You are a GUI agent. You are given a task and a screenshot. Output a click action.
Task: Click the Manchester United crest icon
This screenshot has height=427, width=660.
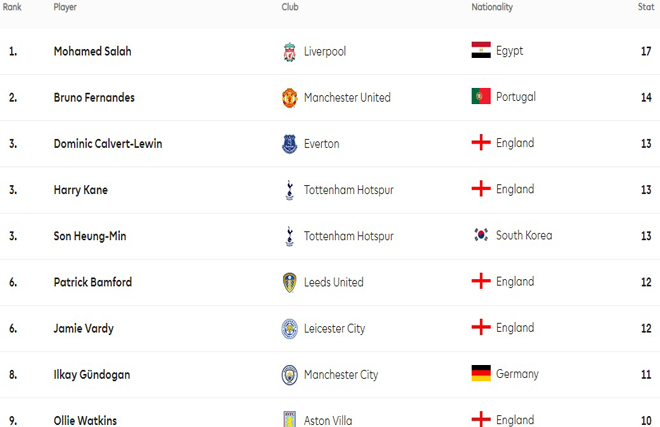(x=290, y=98)
